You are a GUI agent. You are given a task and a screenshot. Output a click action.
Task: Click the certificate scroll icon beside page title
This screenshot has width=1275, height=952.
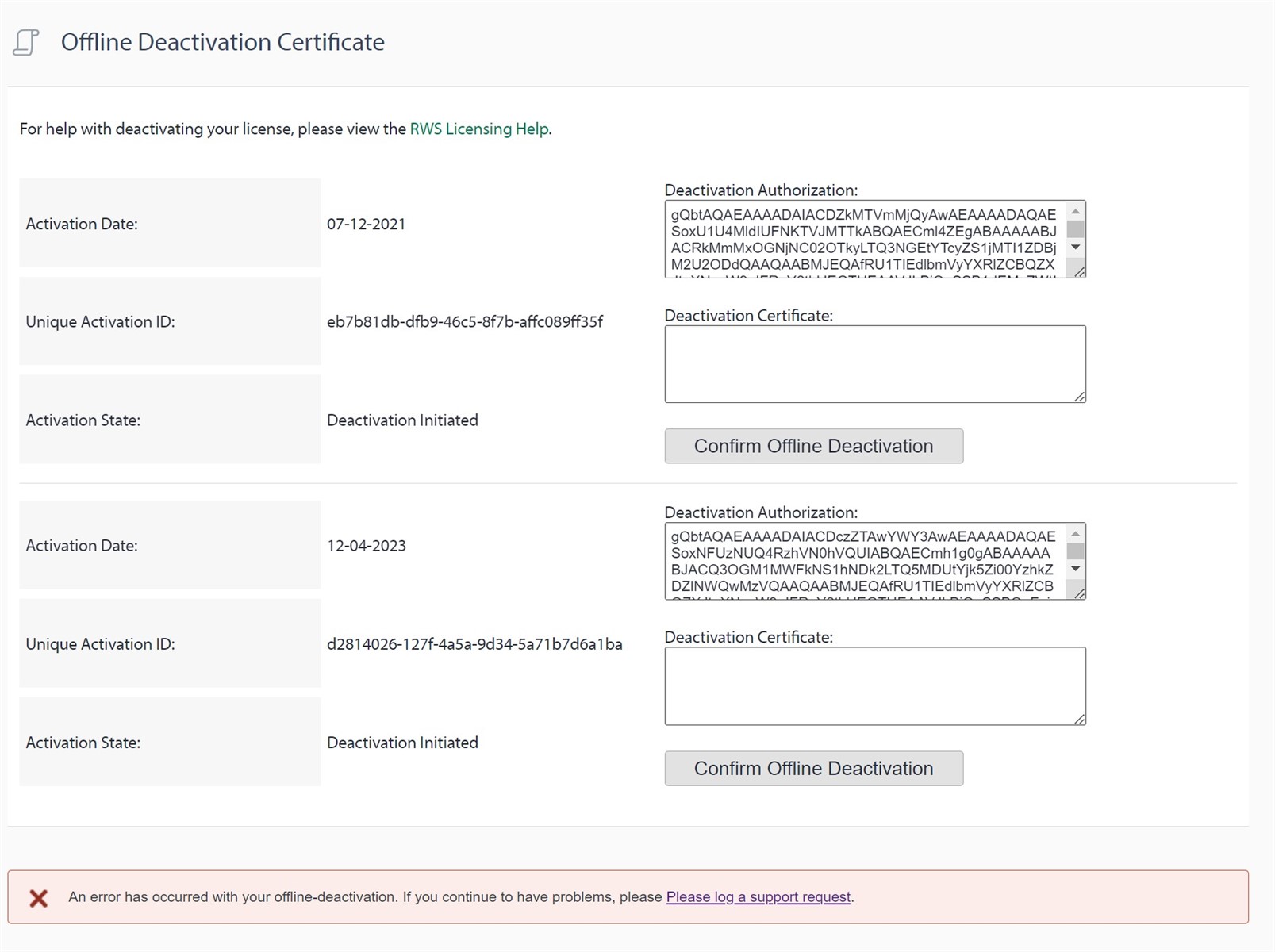(x=26, y=42)
